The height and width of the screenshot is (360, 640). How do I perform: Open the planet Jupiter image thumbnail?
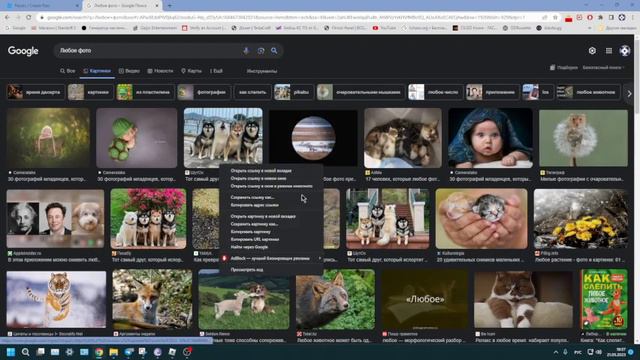pos(313,138)
